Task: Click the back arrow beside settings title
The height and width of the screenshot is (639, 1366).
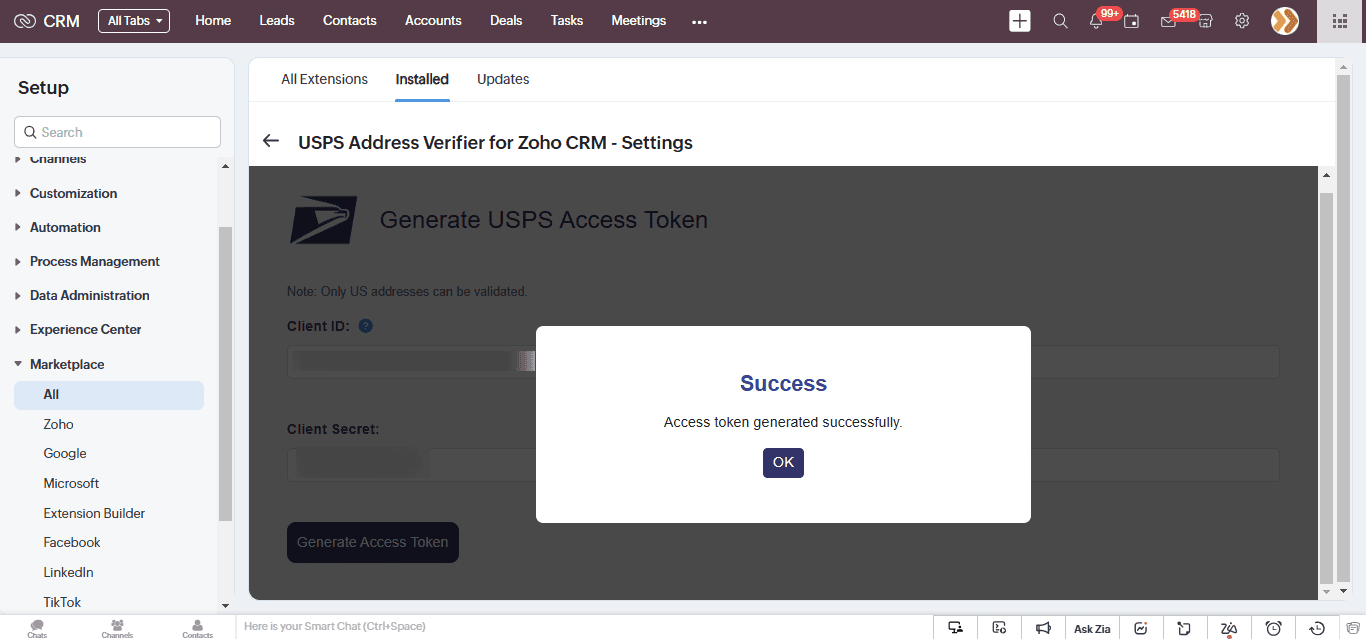Action: coord(270,141)
